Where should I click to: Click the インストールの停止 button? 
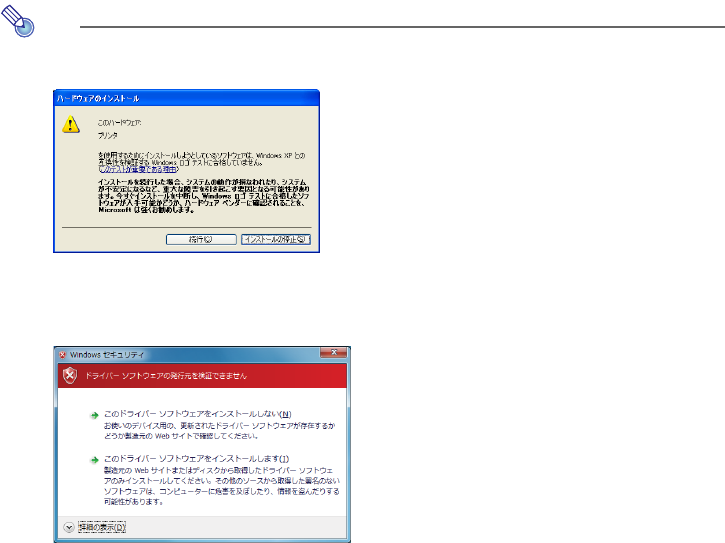276,239
